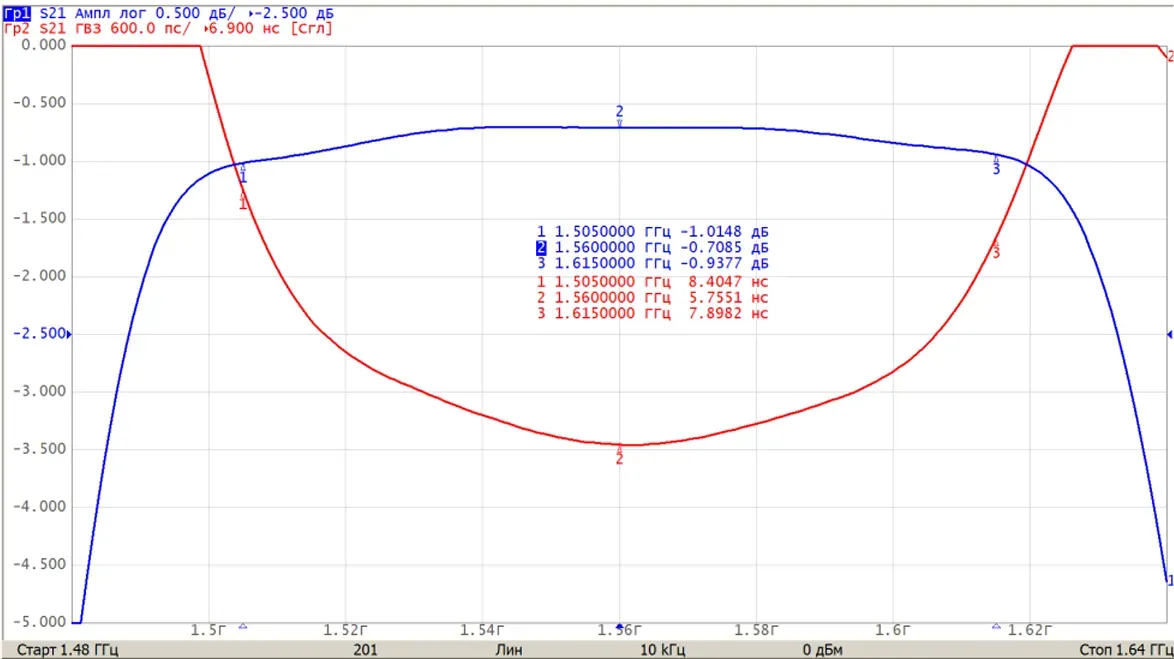Click the 6.900 нс reference value

[x=244, y=28]
